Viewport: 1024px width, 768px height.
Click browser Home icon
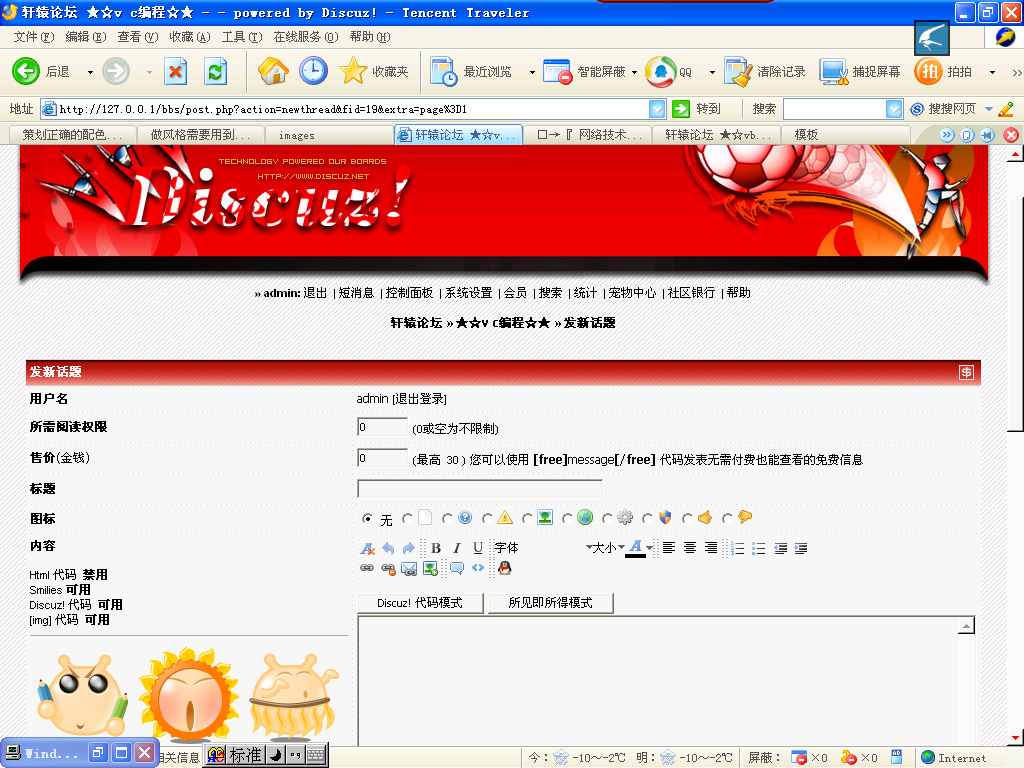coord(273,71)
